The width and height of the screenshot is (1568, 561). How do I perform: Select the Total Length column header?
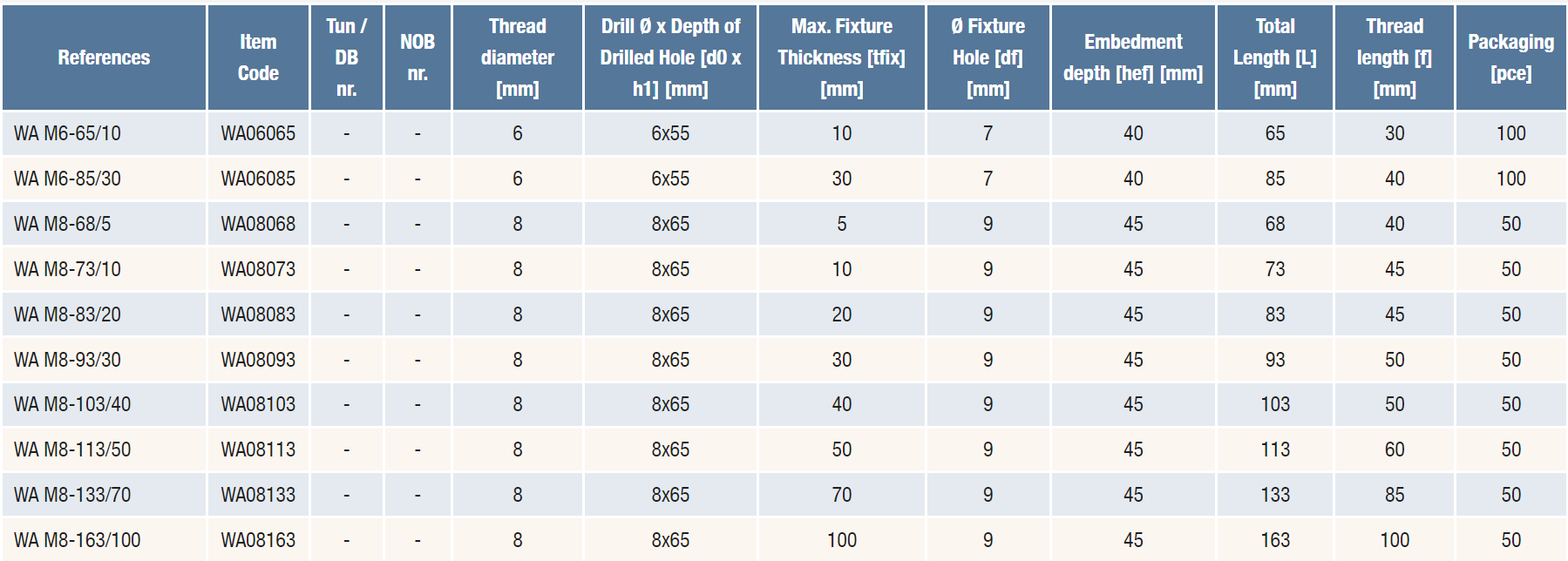coord(1274,57)
